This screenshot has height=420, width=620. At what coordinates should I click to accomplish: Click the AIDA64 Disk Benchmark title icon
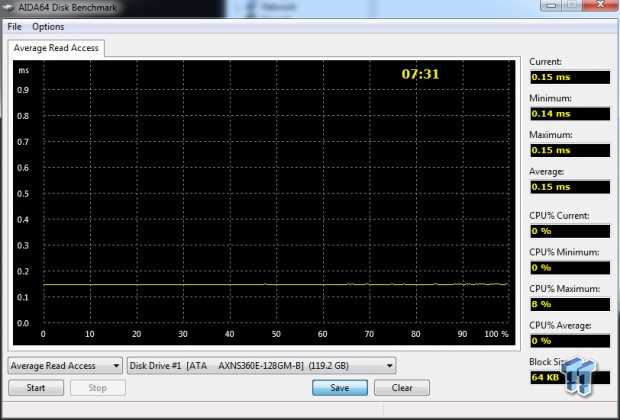pos(8,7)
